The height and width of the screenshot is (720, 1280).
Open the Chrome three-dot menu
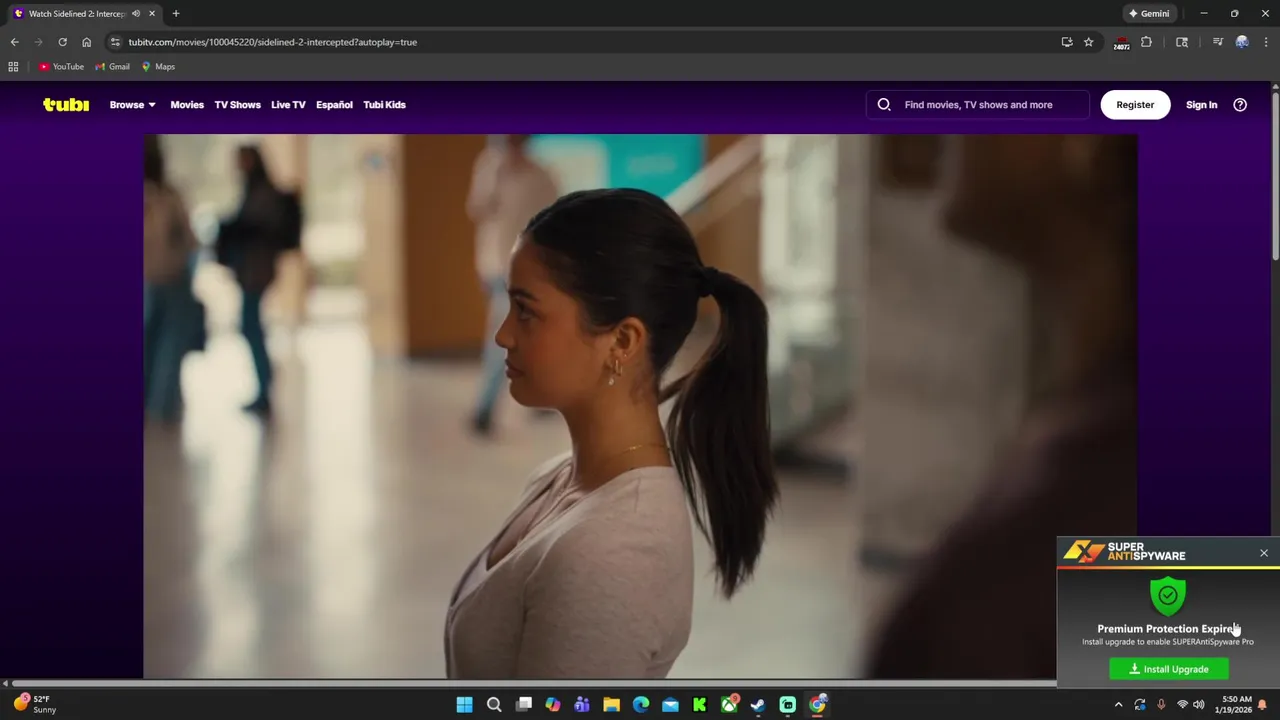pos(1265,42)
